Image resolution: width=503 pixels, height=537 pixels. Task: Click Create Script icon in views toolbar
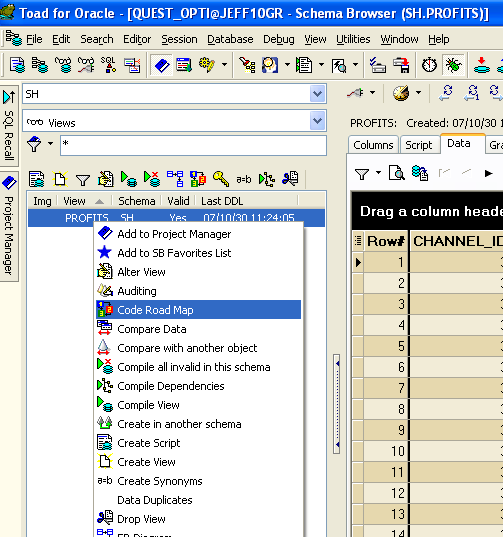point(37,179)
